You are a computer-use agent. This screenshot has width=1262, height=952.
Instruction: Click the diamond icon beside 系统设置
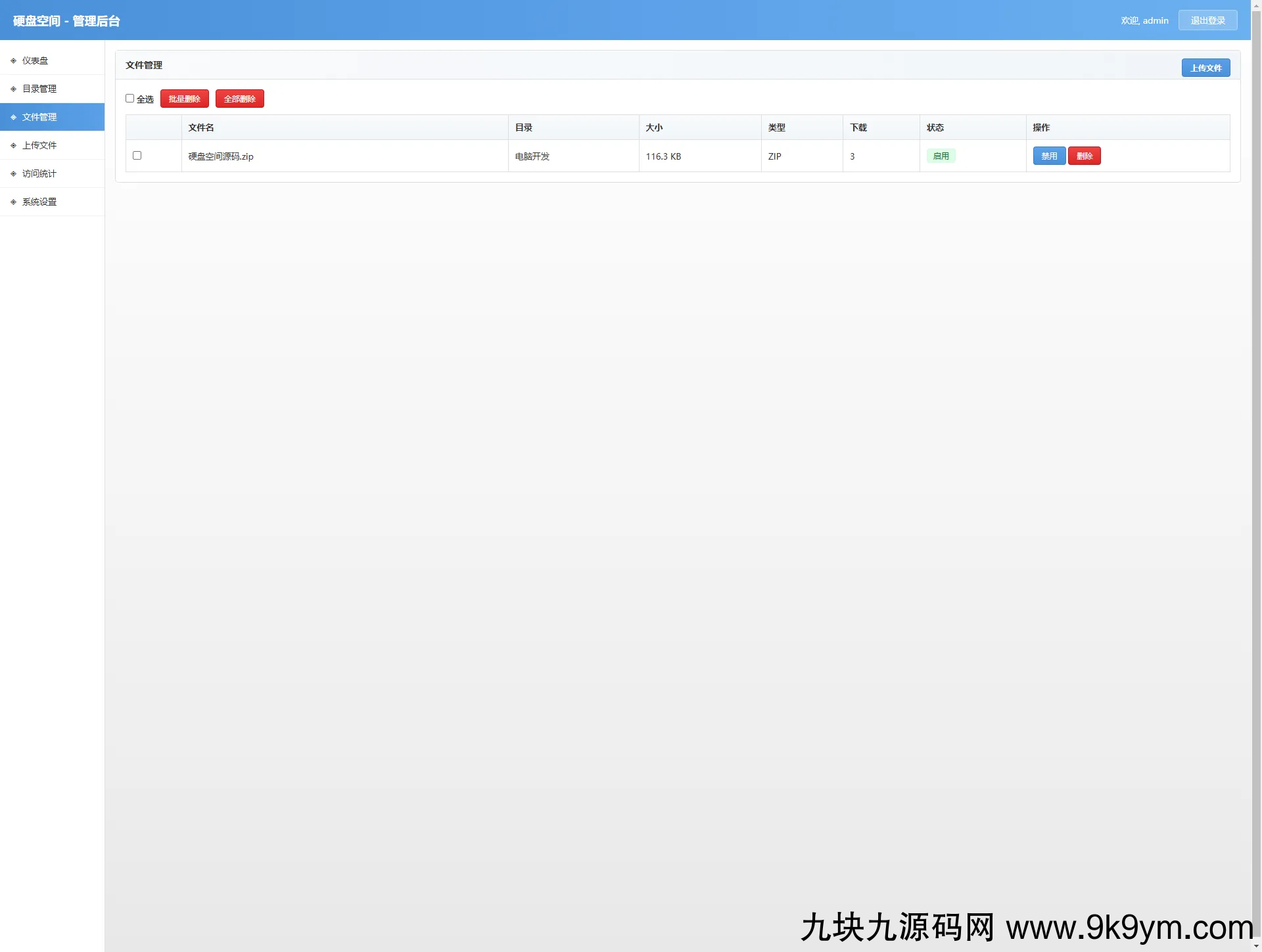[x=13, y=202]
